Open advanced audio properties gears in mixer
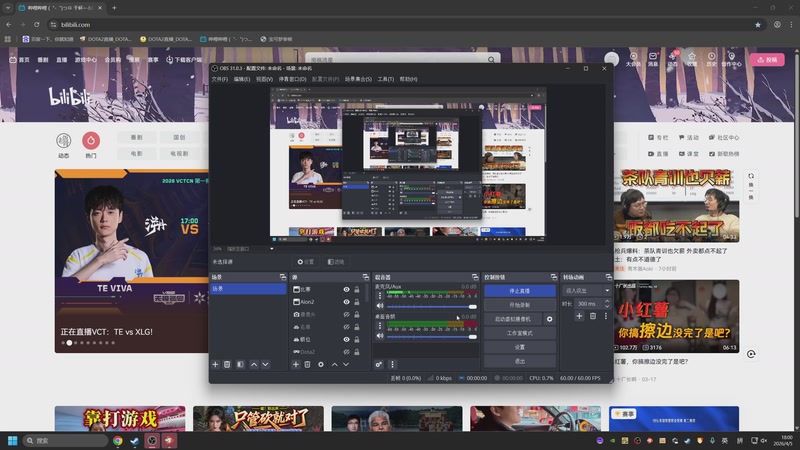This screenshot has width=800, height=450. 379,364
